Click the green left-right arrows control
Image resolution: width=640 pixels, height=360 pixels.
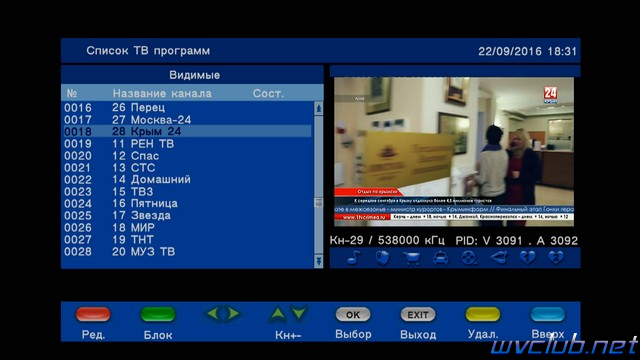223,313
